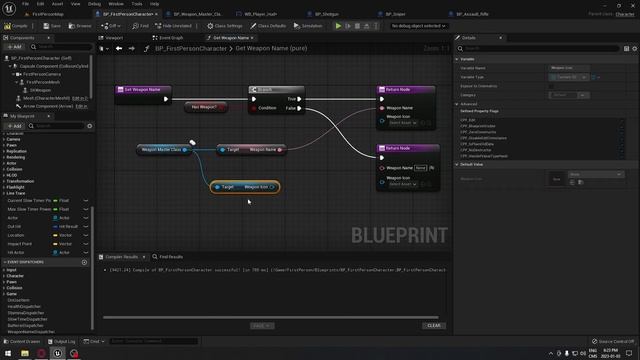Click Add button in Components panel
Screen dimensions: 640x360
coord(14,47)
